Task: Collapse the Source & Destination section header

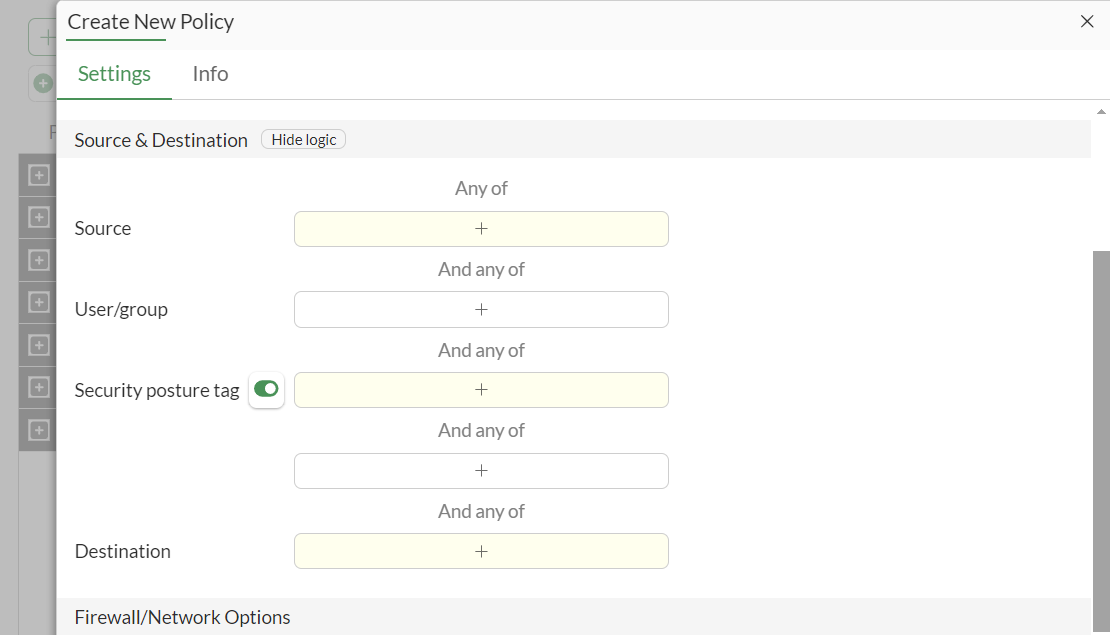Action: tap(160, 140)
